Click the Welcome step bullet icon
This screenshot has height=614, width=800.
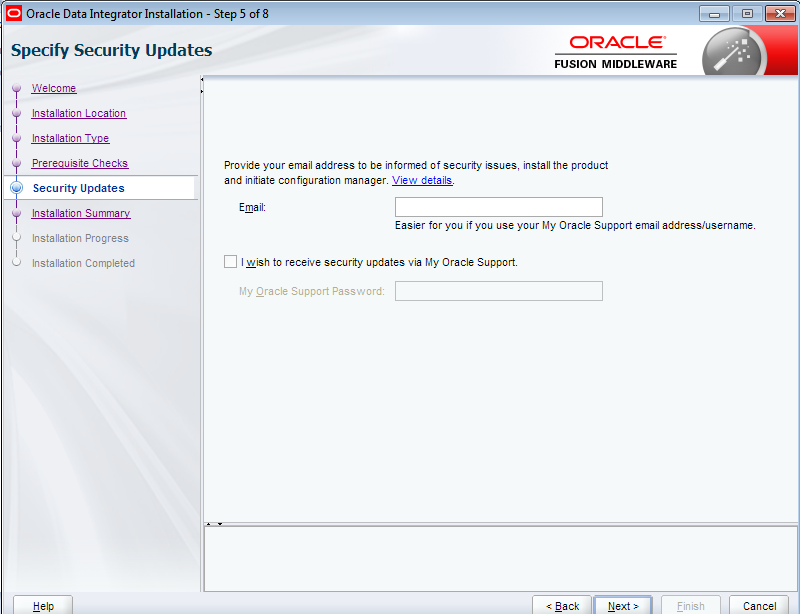[x=17, y=88]
